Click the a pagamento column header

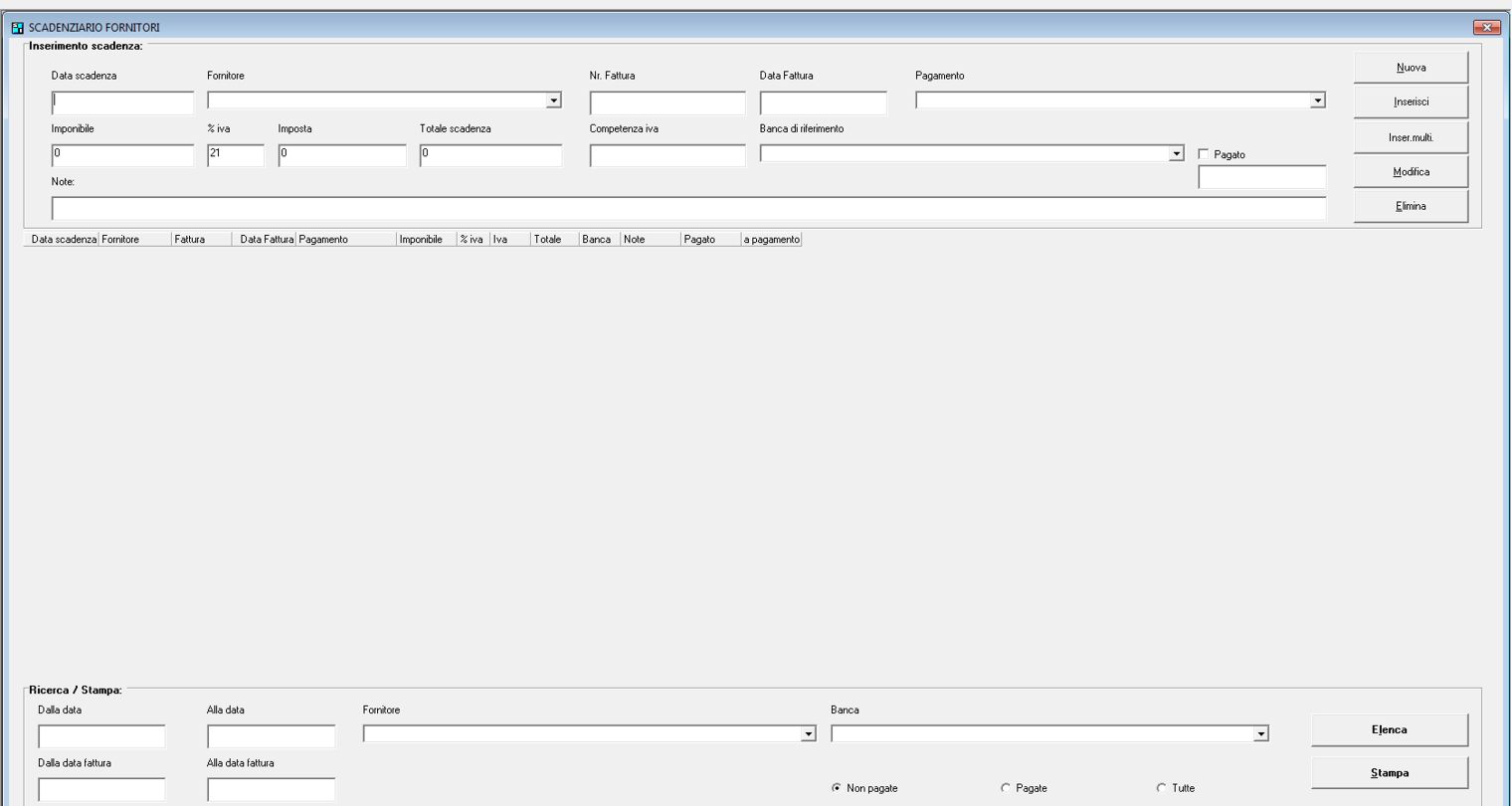(772, 240)
